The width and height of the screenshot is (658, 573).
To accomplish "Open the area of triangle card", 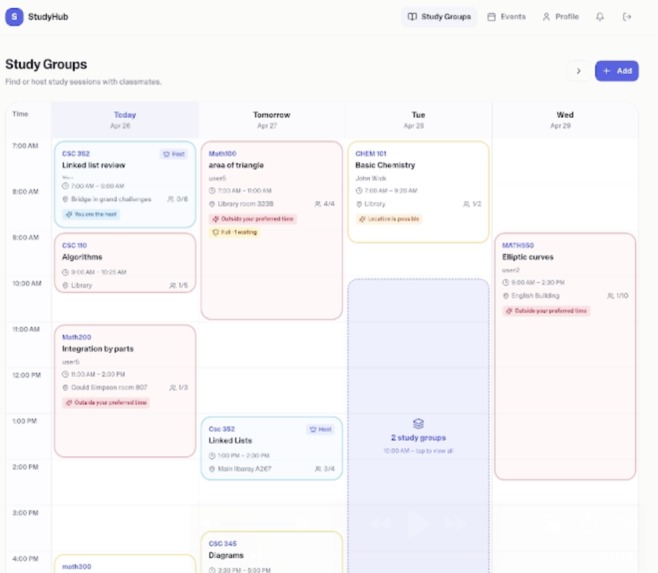I will click(272, 230).
